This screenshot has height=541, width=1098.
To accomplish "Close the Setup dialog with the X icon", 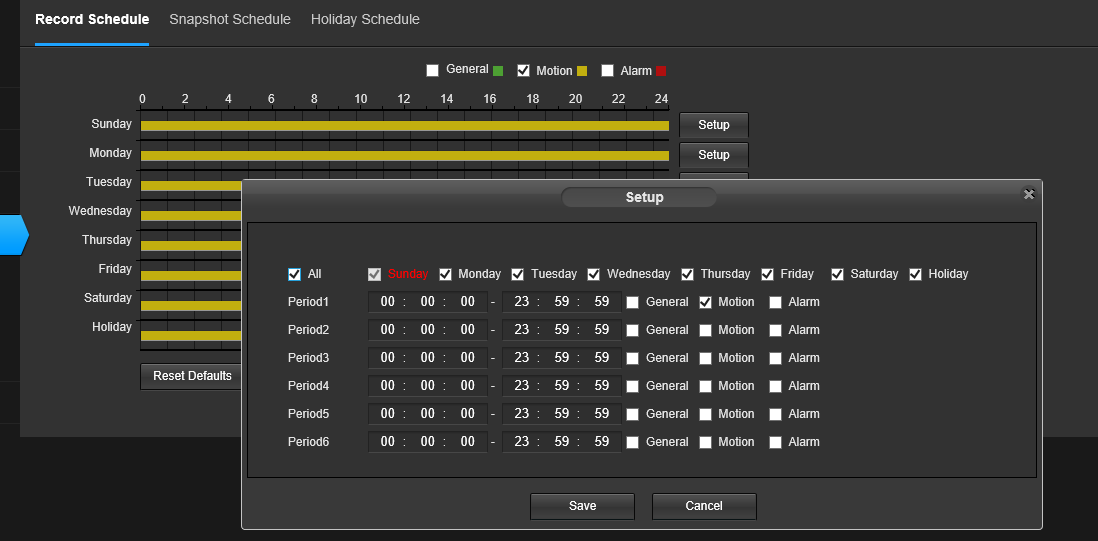I will pyautogui.click(x=1028, y=195).
